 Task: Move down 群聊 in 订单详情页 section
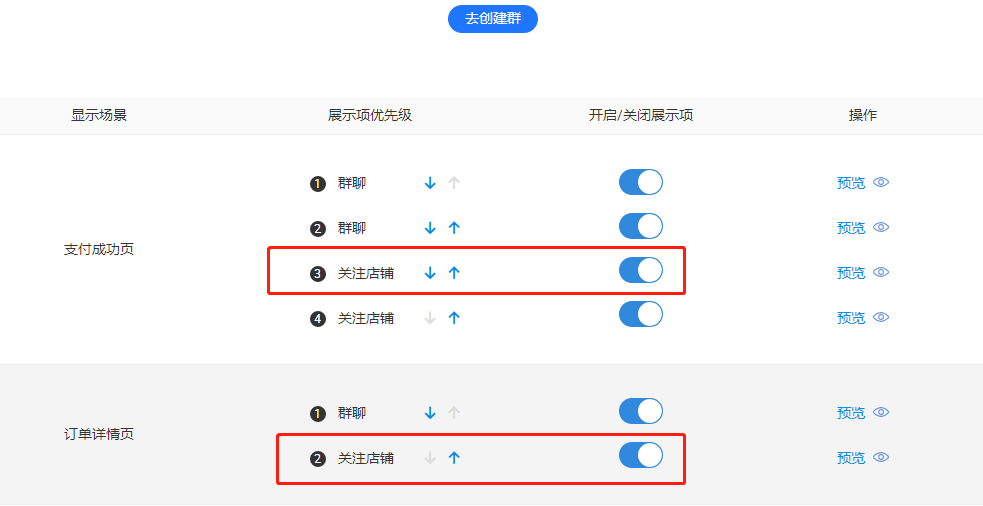click(x=430, y=413)
